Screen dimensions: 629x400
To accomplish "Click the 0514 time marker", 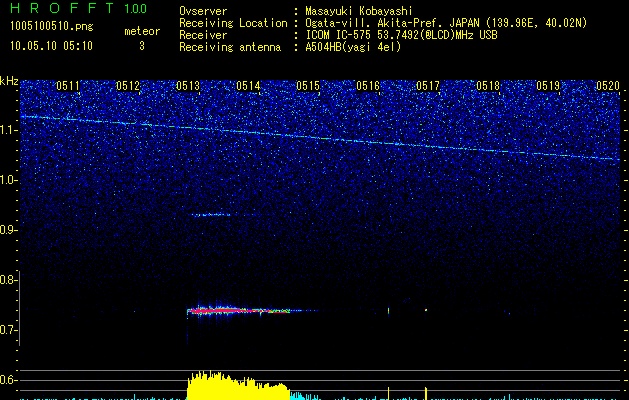I will click(248, 86).
